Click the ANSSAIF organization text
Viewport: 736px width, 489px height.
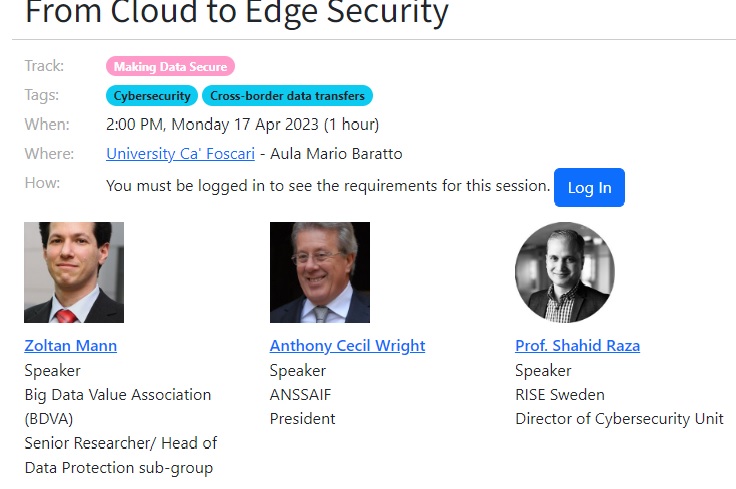pos(300,395)
